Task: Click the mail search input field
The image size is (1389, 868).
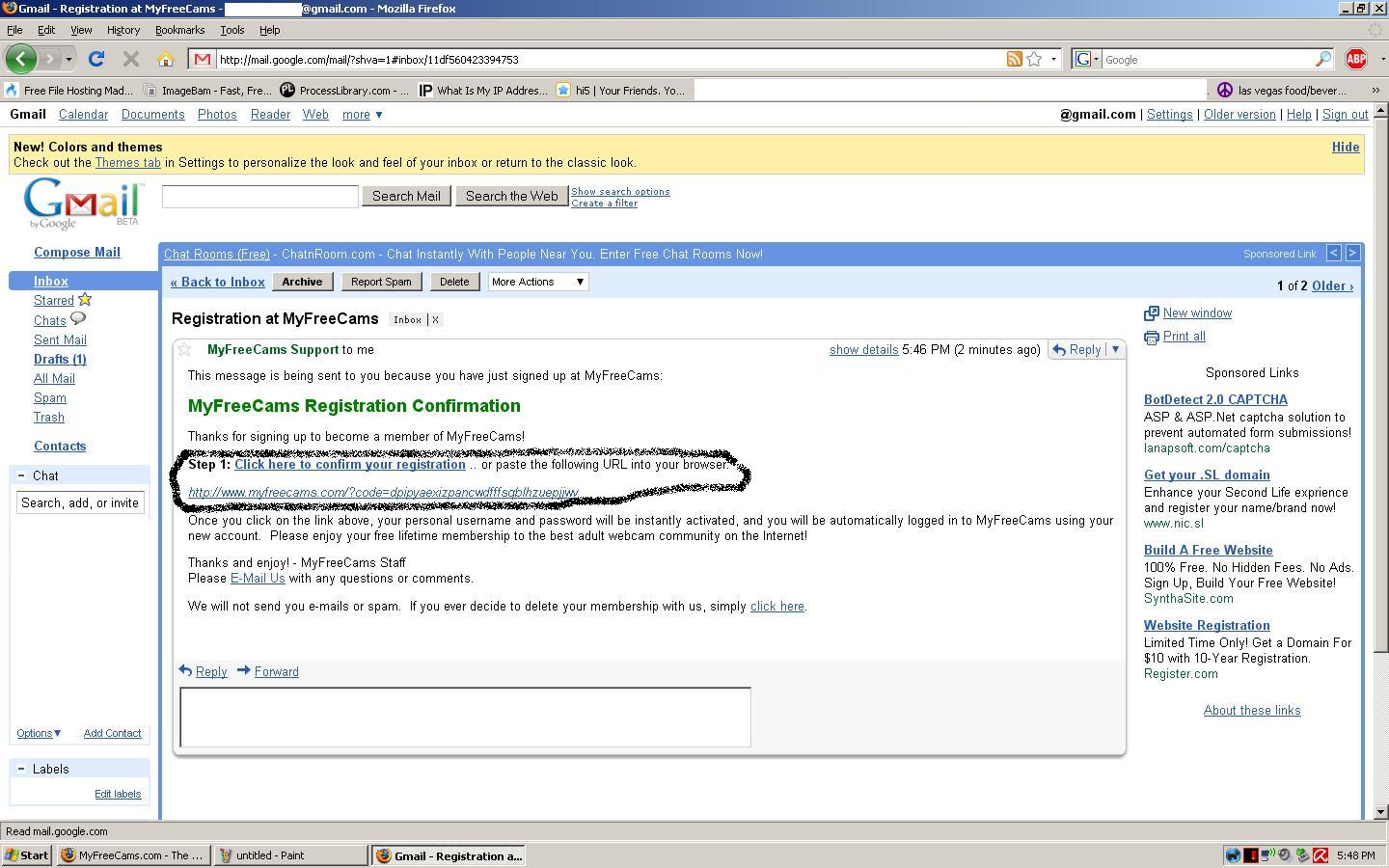Action: (260, 196)
